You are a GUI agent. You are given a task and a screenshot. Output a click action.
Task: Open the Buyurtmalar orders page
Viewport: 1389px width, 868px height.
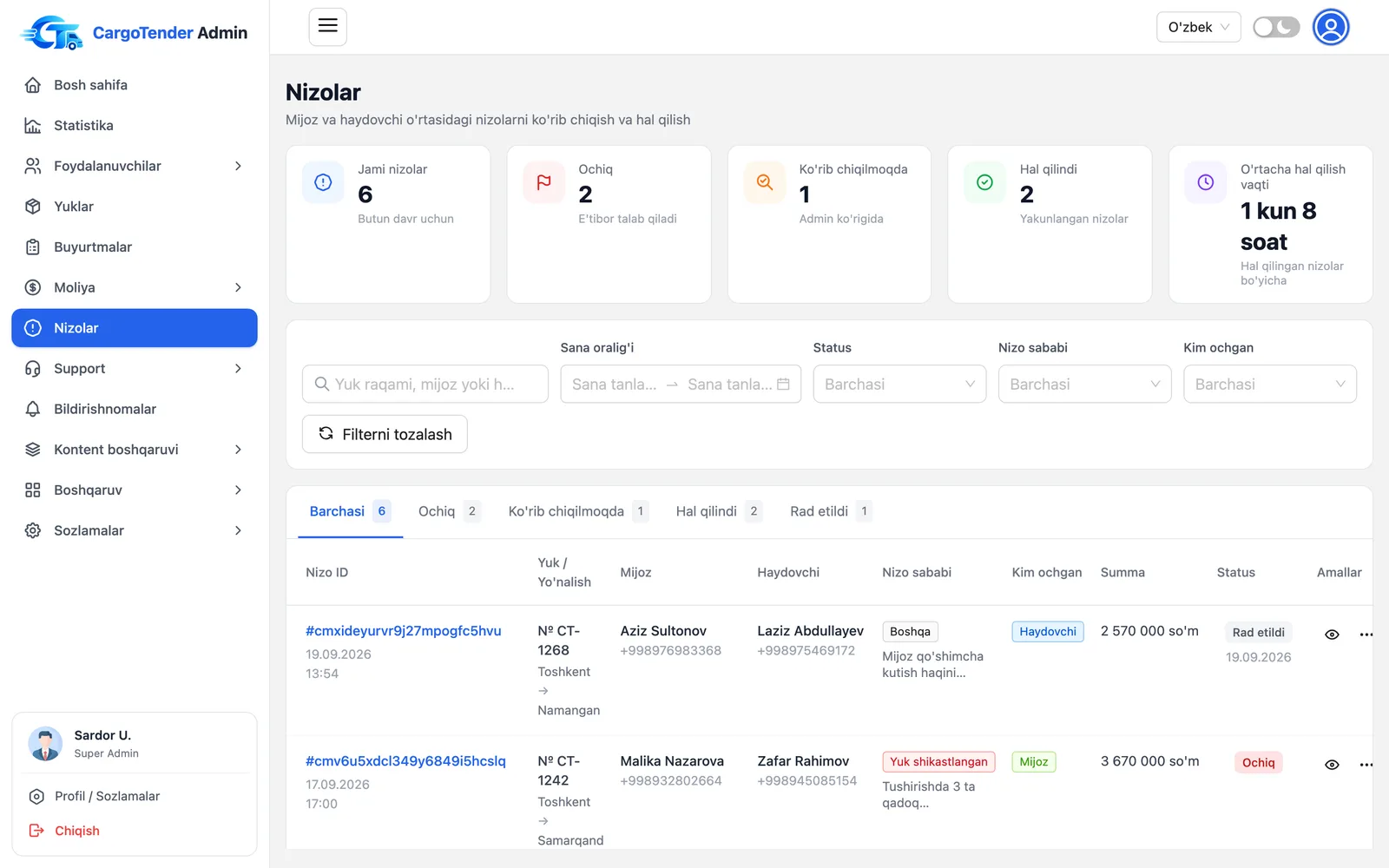pyautogui.click(x=135, y=247)
